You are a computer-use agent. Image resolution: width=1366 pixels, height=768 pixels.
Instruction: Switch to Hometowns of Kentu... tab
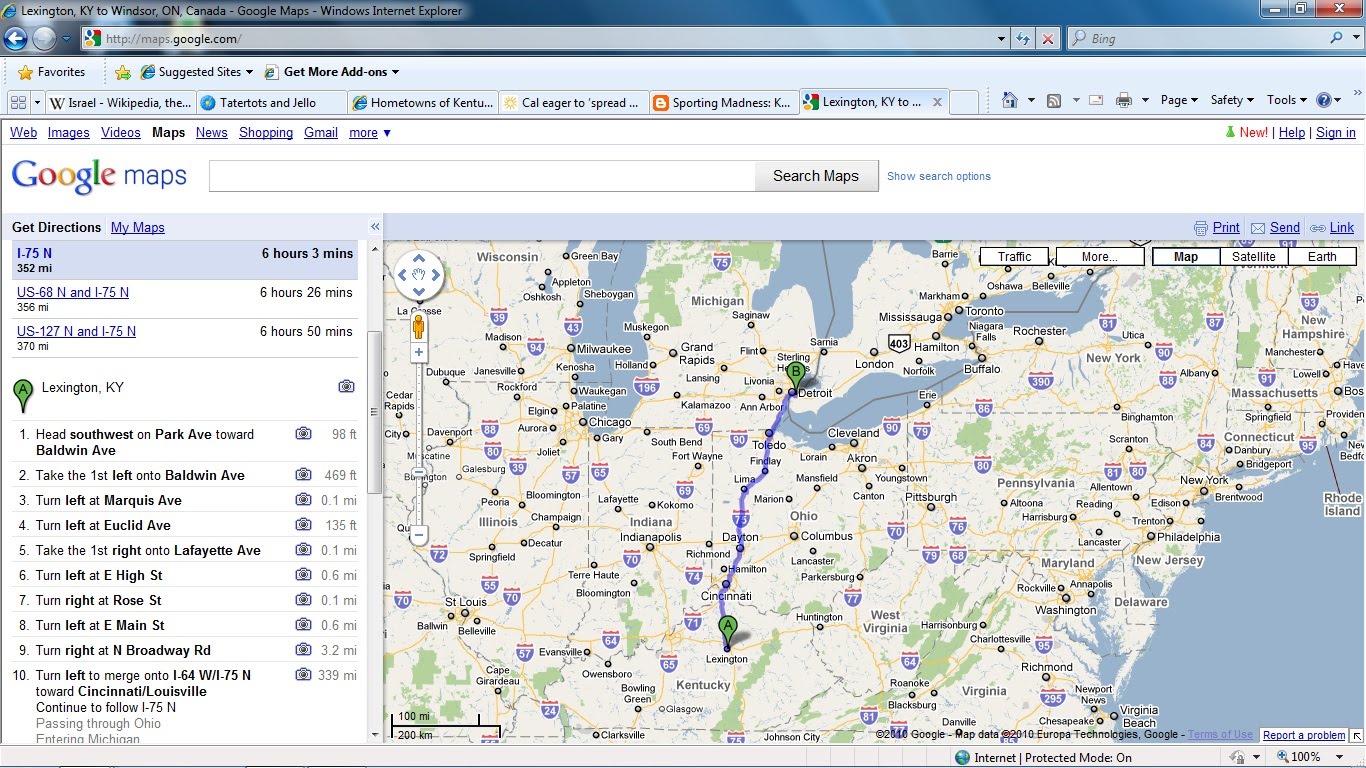pos(422,102)
